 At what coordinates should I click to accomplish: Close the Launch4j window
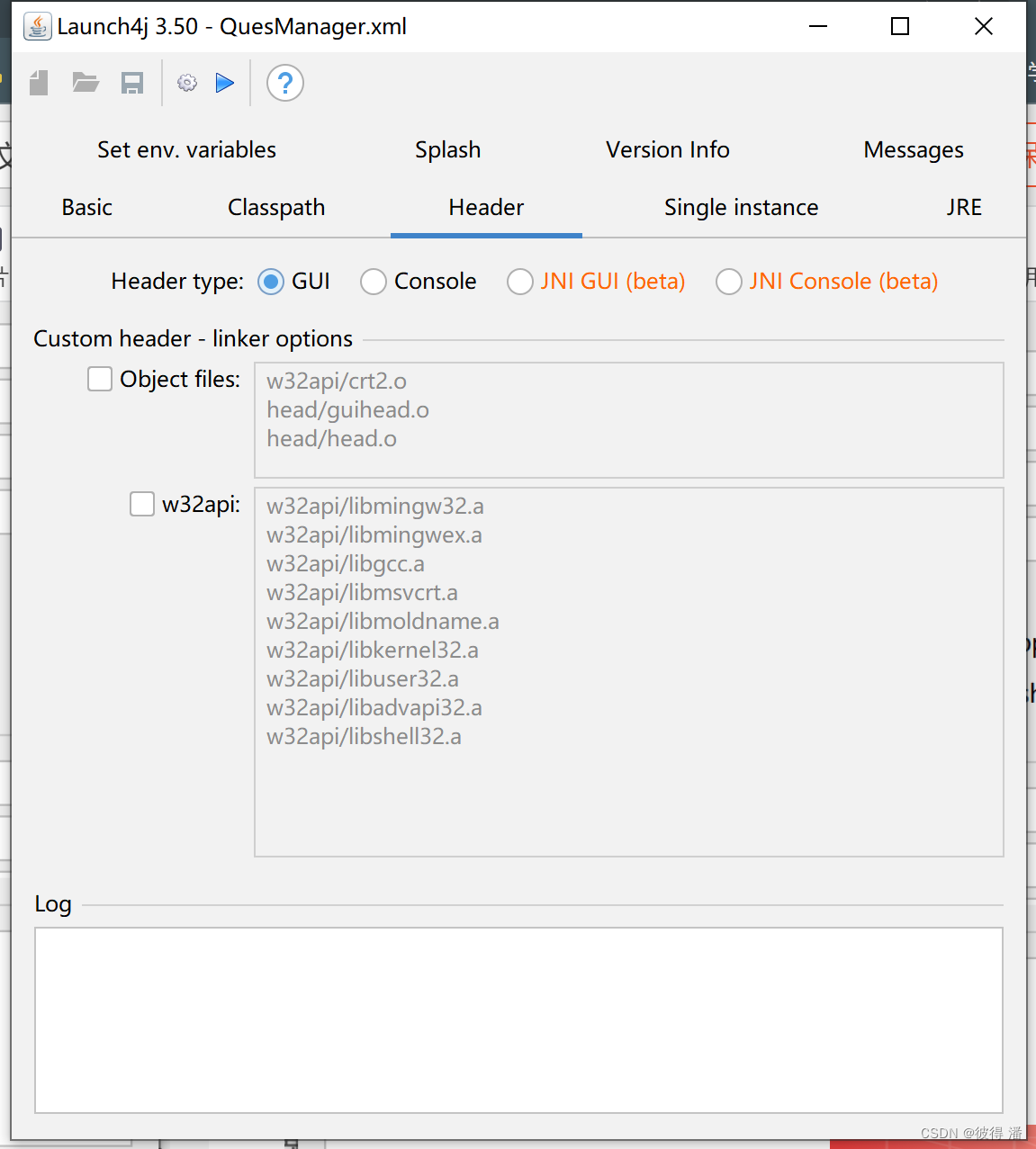(984, 26)
